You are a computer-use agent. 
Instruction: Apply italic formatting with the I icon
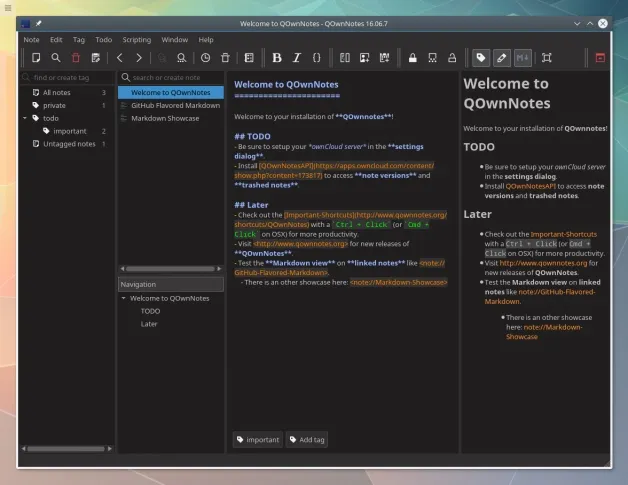click(296, 58)
